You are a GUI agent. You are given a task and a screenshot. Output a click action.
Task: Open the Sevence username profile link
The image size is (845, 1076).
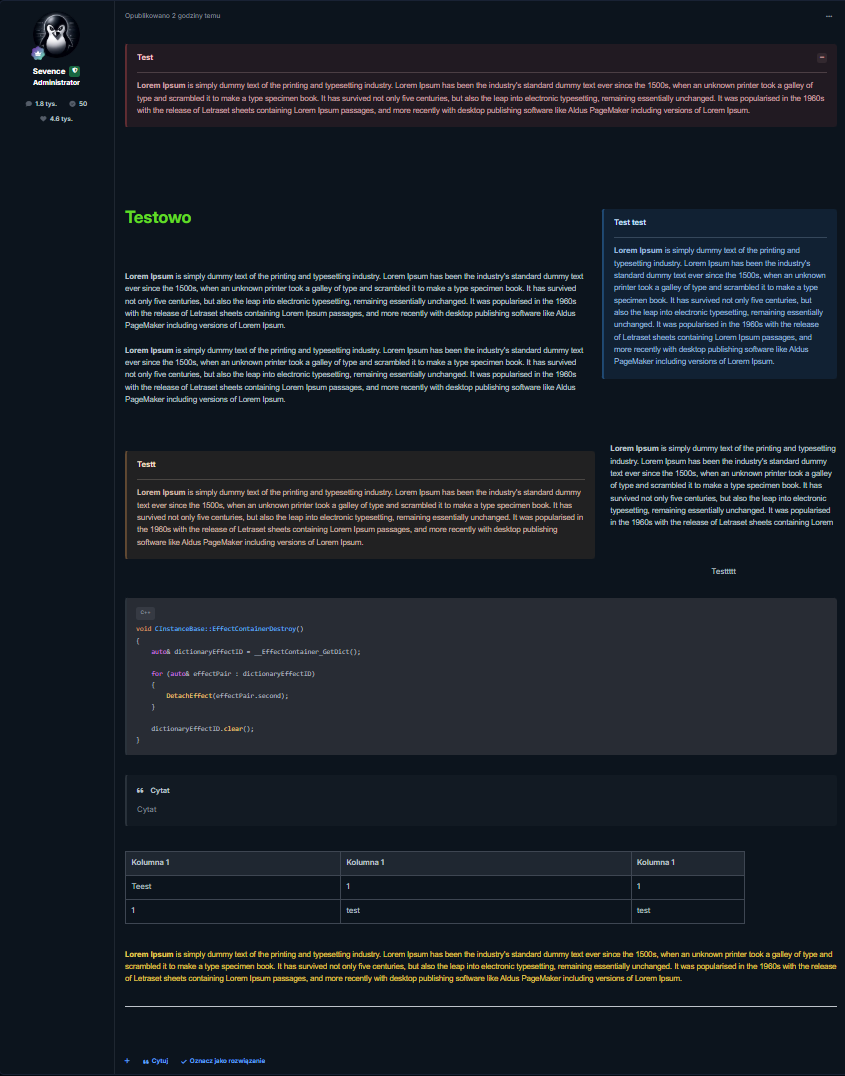pos(49,72)
